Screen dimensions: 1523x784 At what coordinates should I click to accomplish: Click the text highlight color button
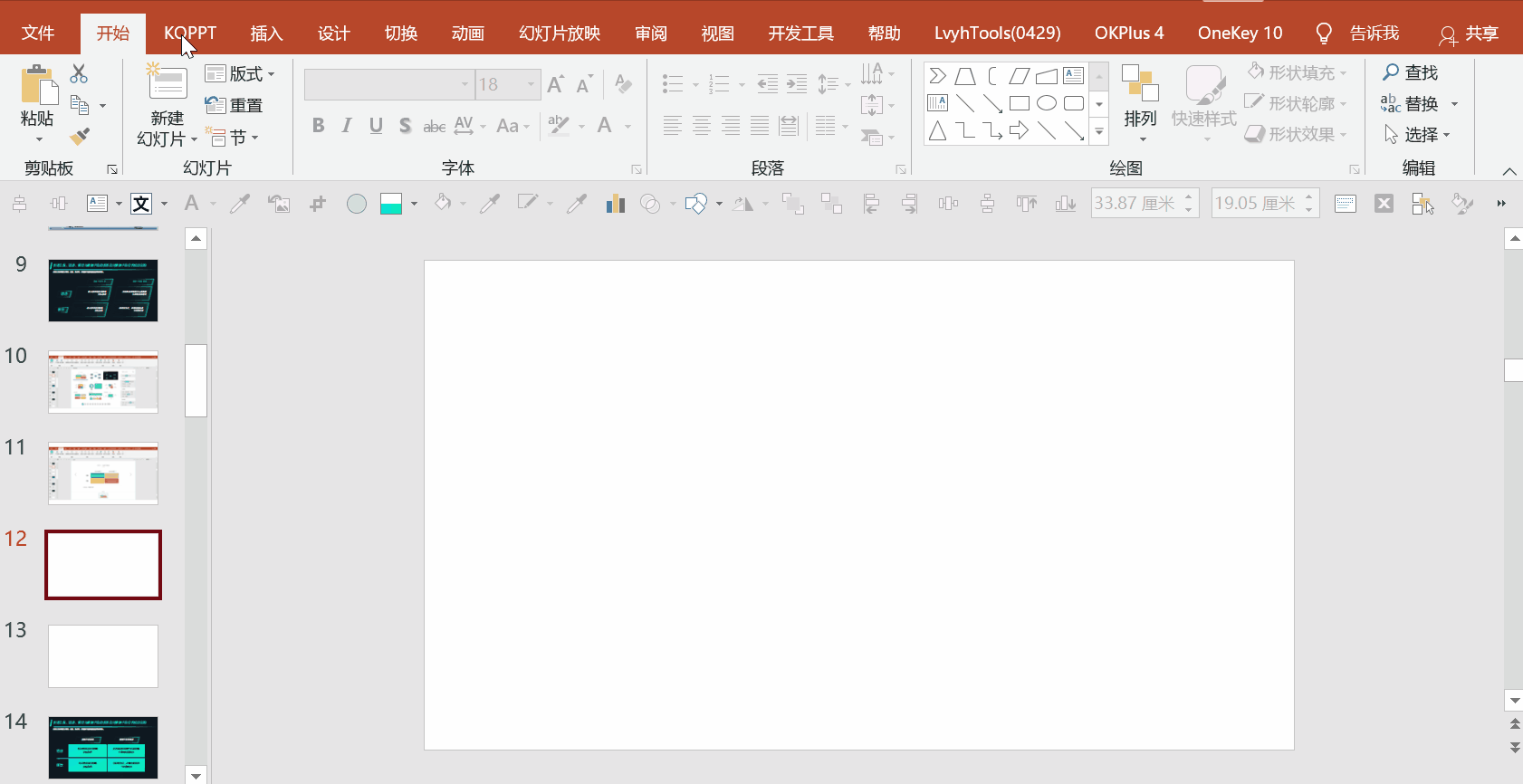tap(559, 126)
